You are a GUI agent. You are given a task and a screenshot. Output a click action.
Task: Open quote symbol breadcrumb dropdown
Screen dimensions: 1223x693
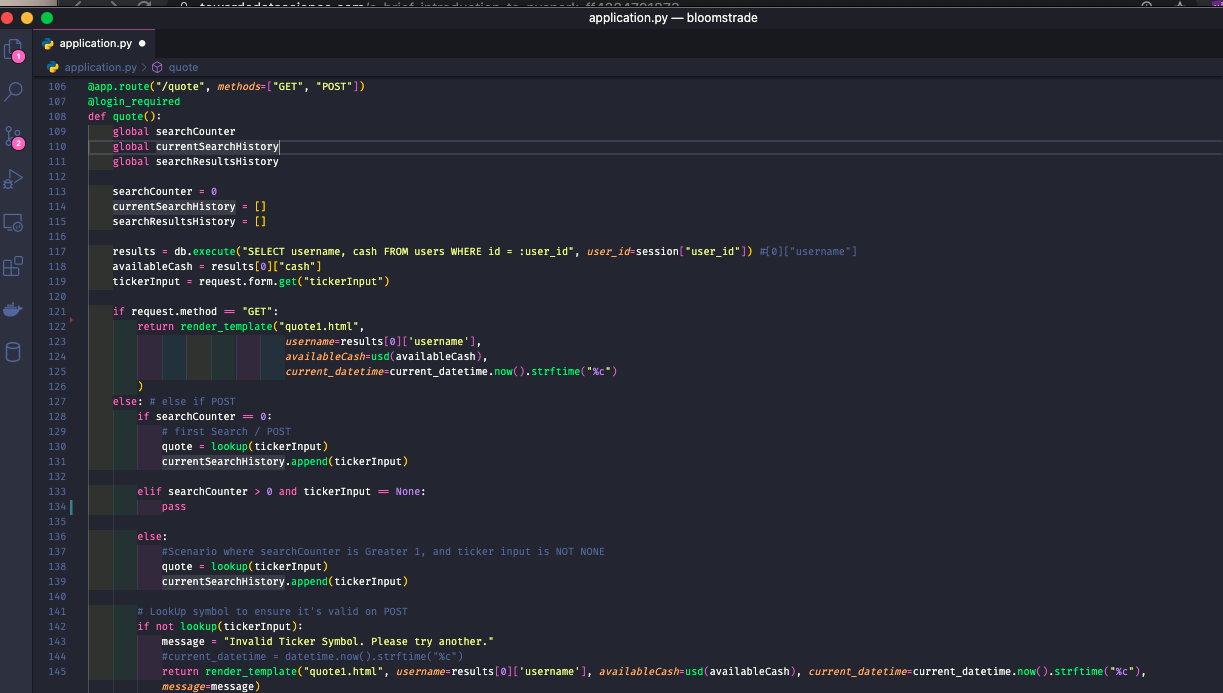click(183, 68)
